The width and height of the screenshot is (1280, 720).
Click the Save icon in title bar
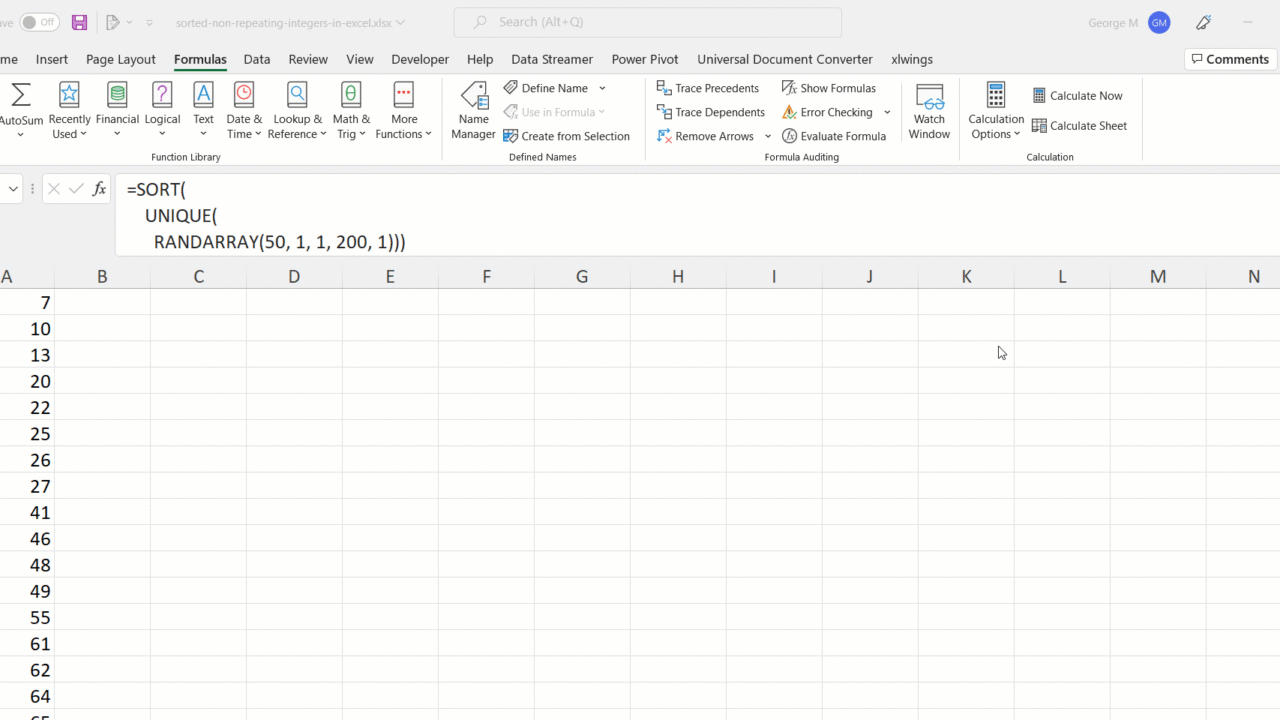[x=79, y=22]
